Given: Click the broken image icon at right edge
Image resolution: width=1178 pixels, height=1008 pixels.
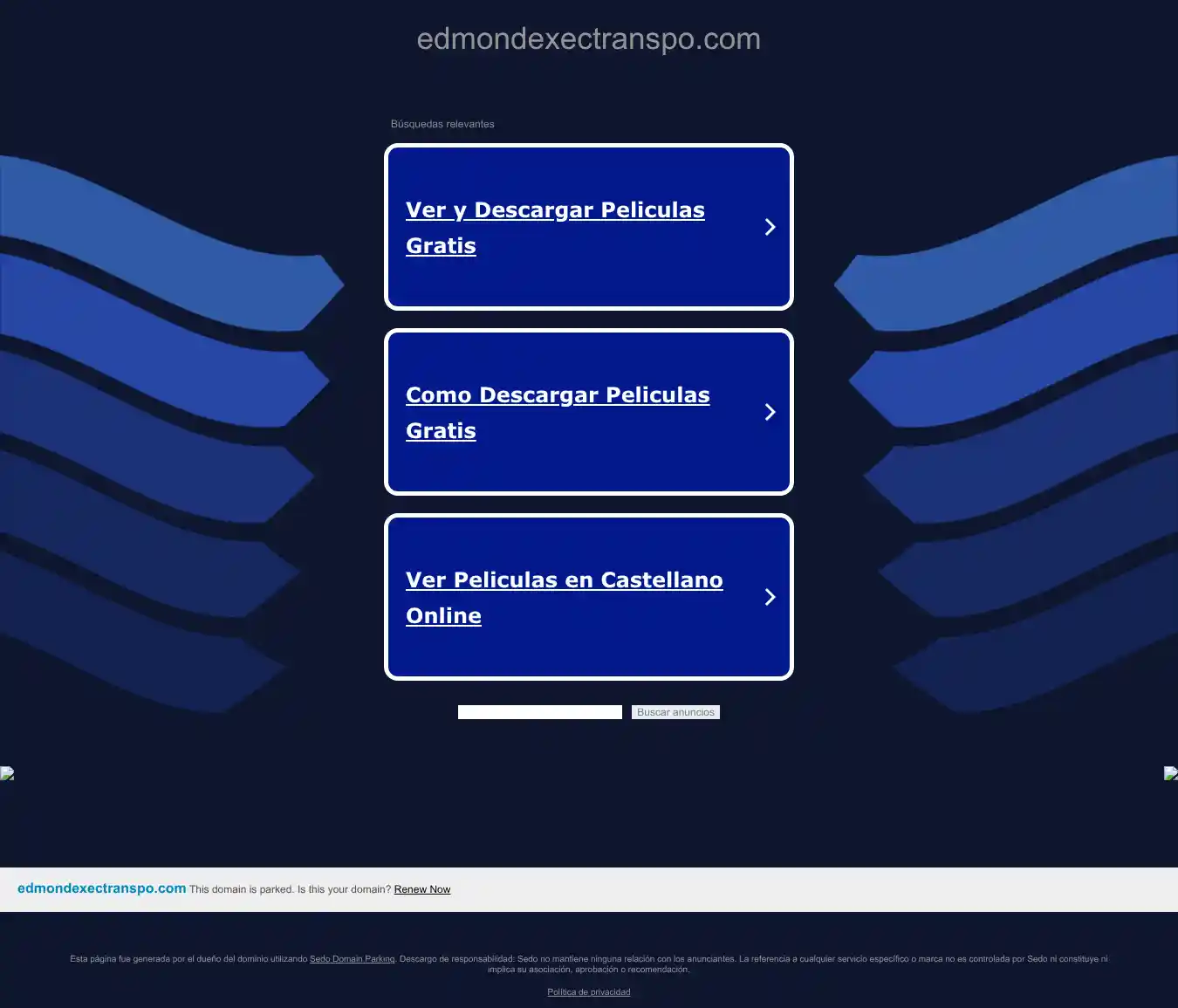Looking at the screenshot, I should pos(1170,773).
